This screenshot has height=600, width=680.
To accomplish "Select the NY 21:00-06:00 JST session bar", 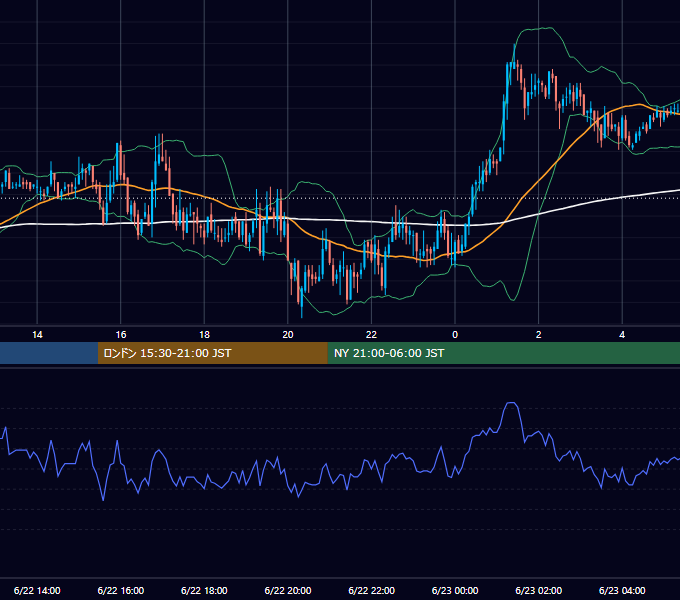I will (503, 353).
